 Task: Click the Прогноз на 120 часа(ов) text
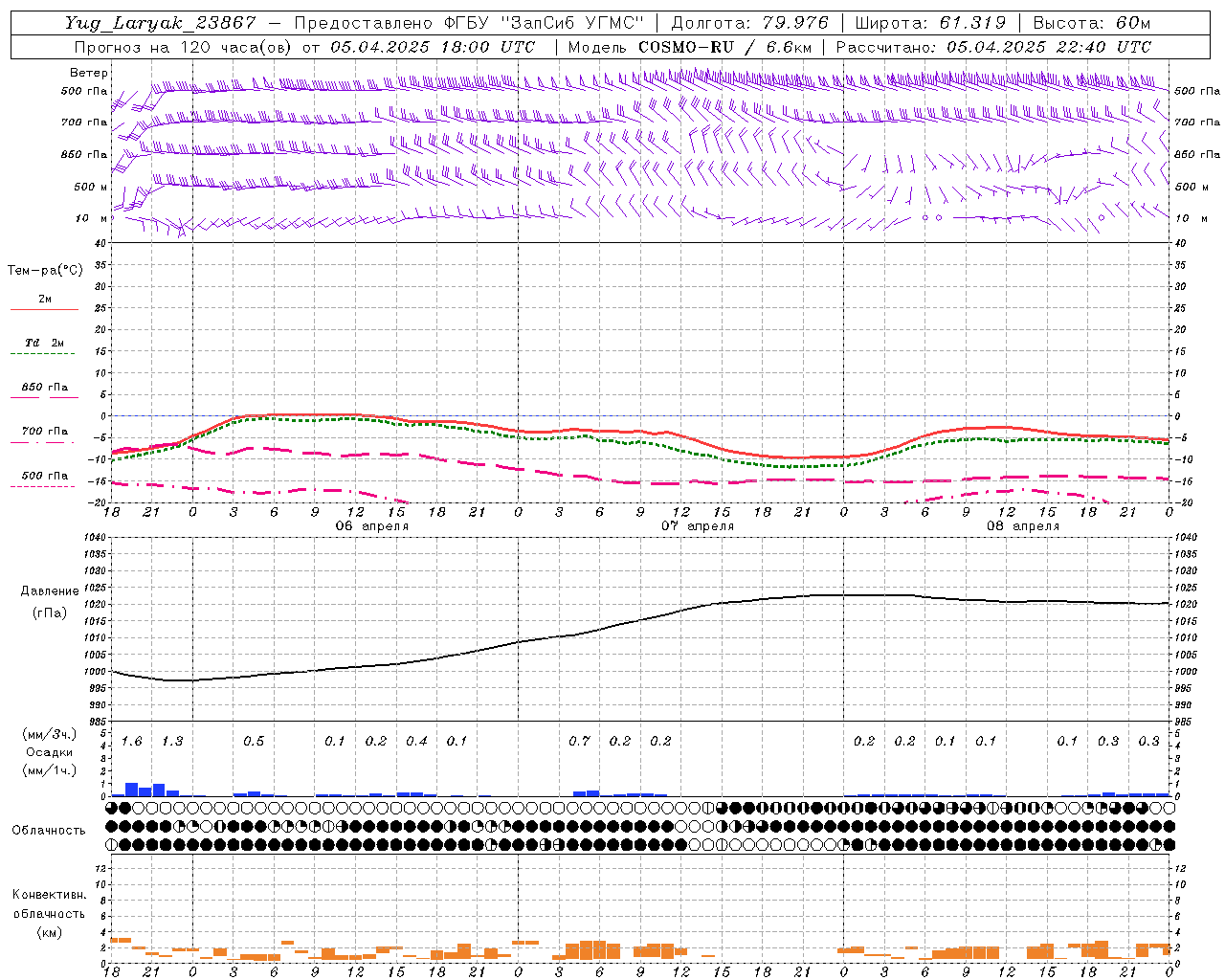point(184,47)
